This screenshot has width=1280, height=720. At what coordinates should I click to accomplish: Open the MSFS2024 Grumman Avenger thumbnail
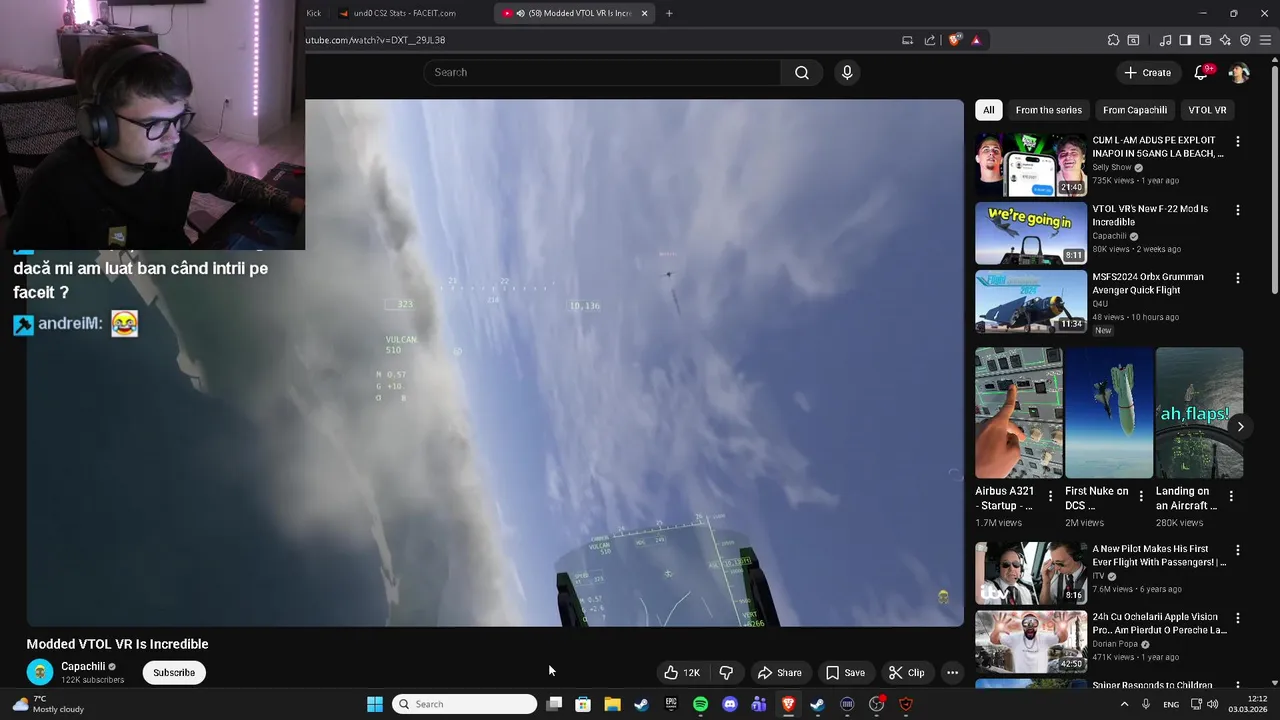point(1031,301)
